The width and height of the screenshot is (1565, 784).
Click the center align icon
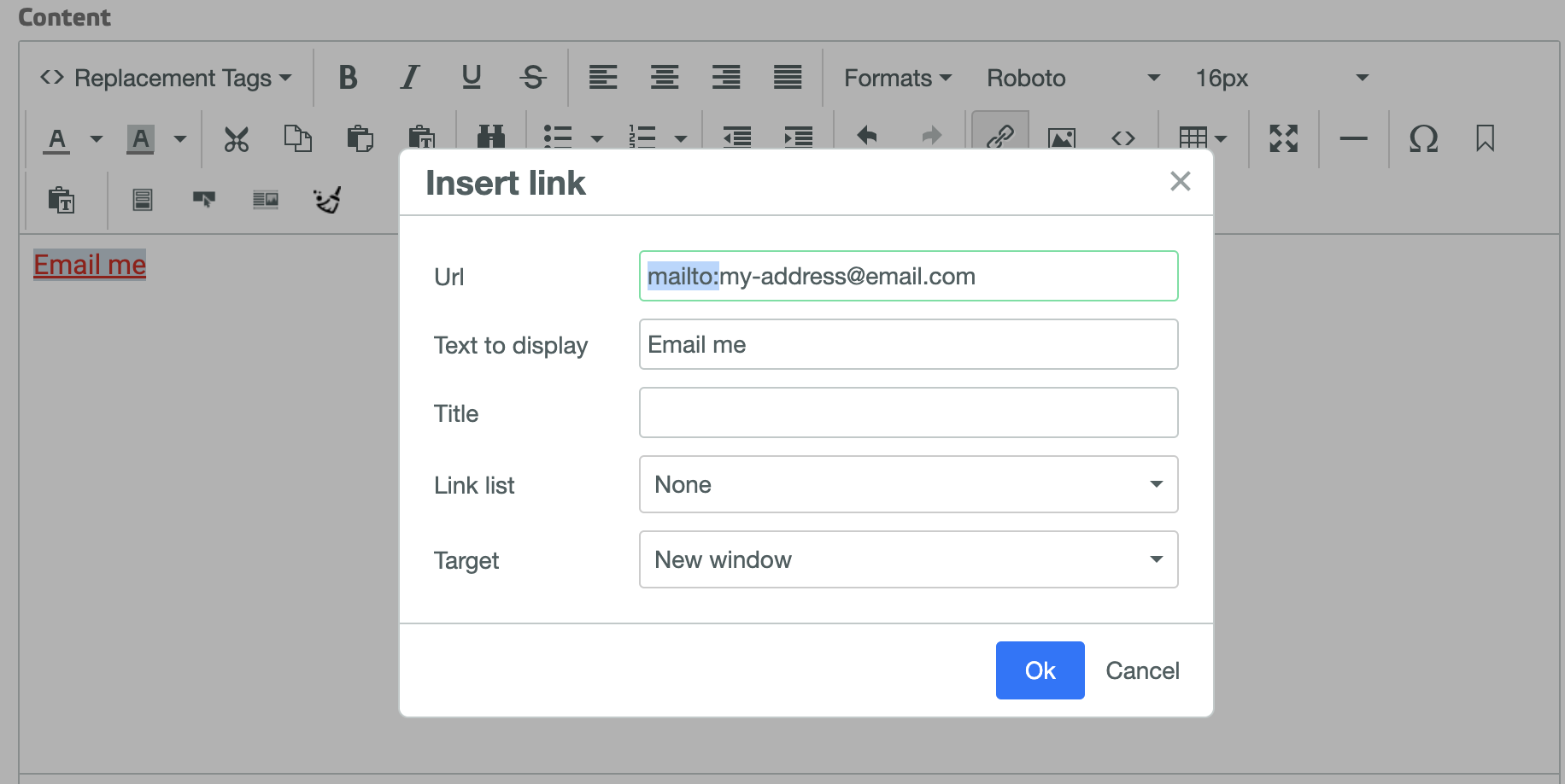(x=665, y=78)
